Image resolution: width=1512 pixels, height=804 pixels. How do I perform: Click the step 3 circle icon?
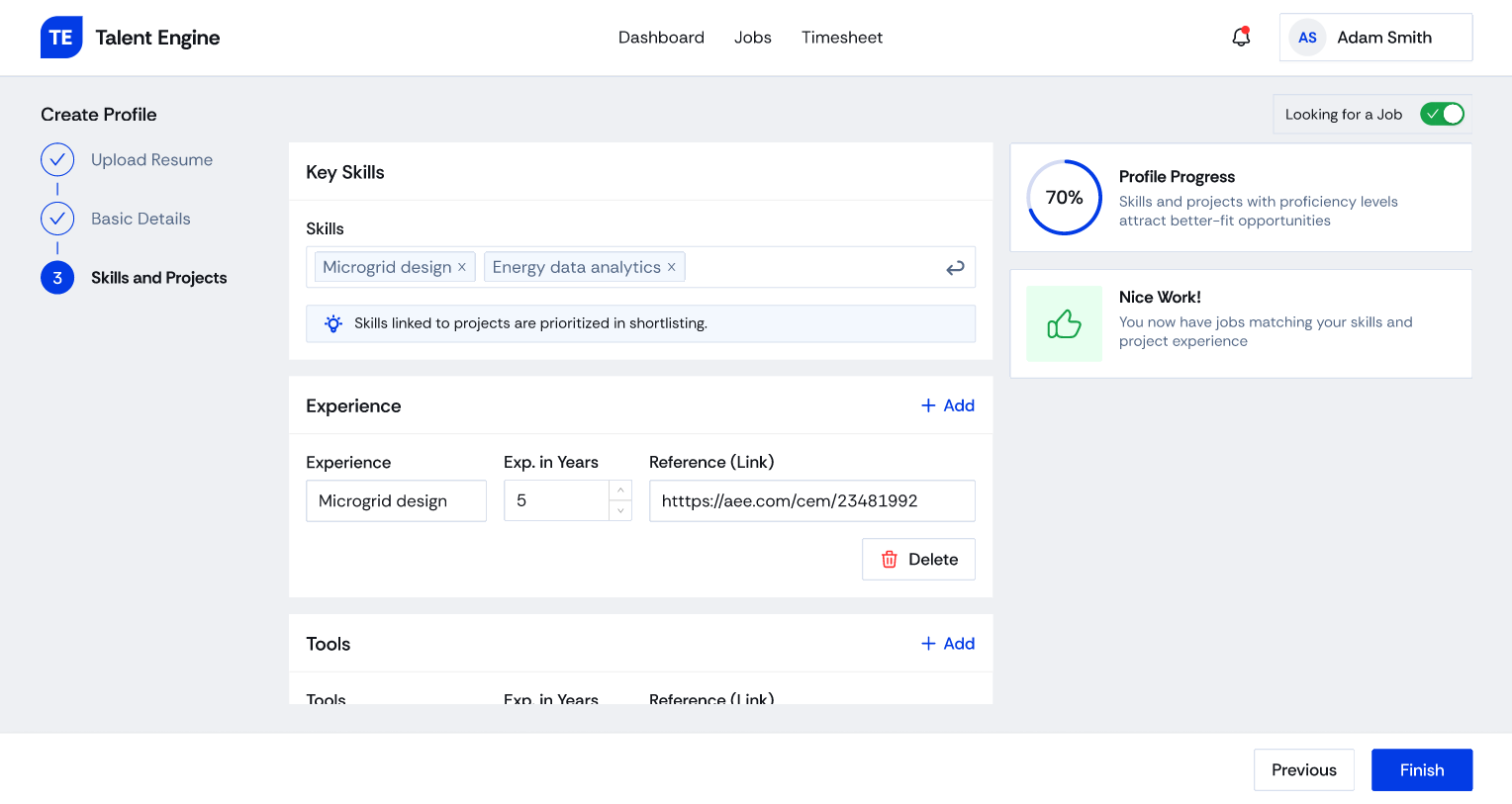[x=57, y=278]
